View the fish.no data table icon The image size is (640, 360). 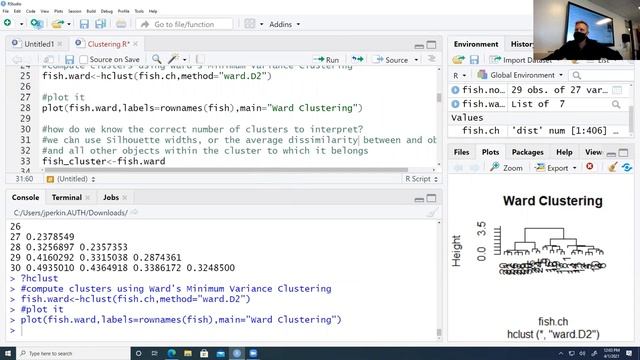tap(617, 90)
